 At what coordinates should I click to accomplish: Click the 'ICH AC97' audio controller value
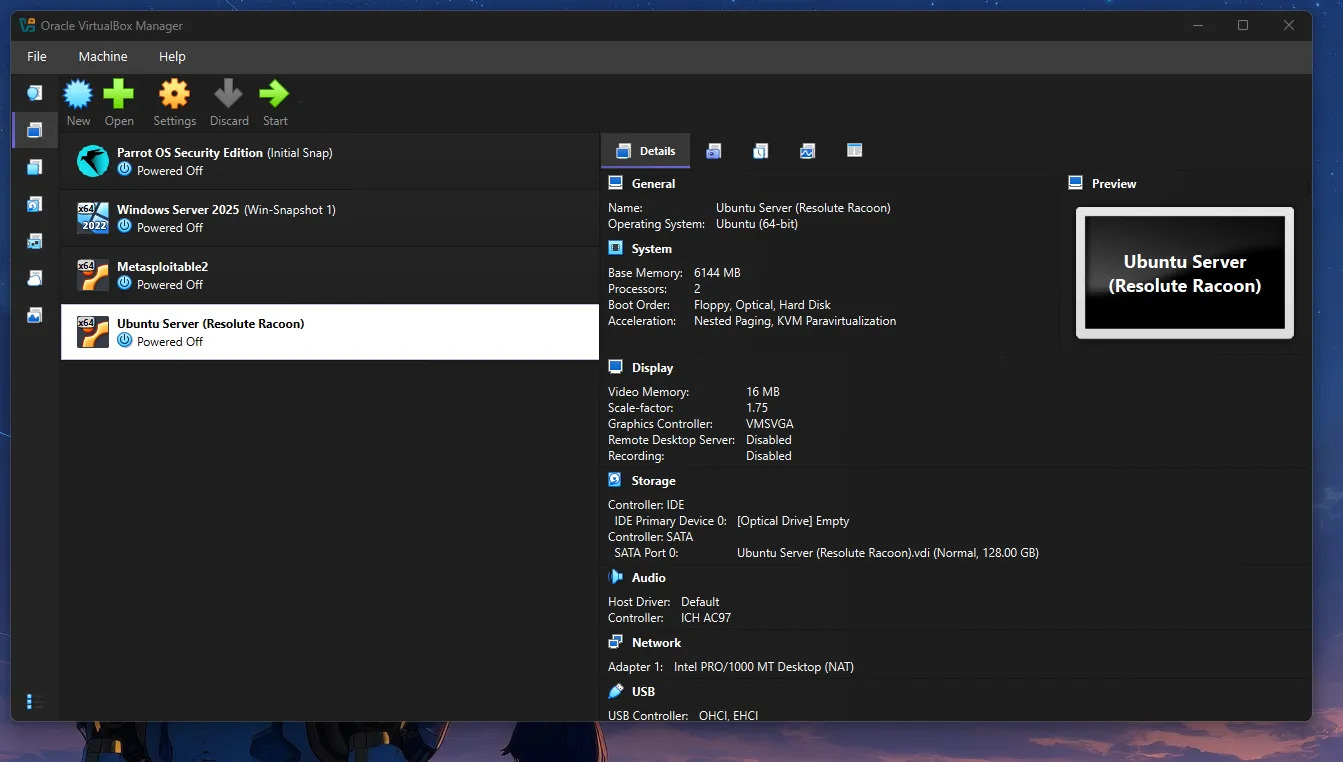tap(706, 618)
